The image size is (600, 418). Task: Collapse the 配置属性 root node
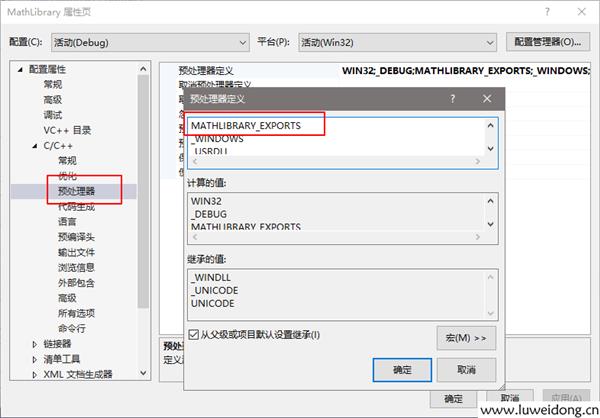[x=21, y=70]
